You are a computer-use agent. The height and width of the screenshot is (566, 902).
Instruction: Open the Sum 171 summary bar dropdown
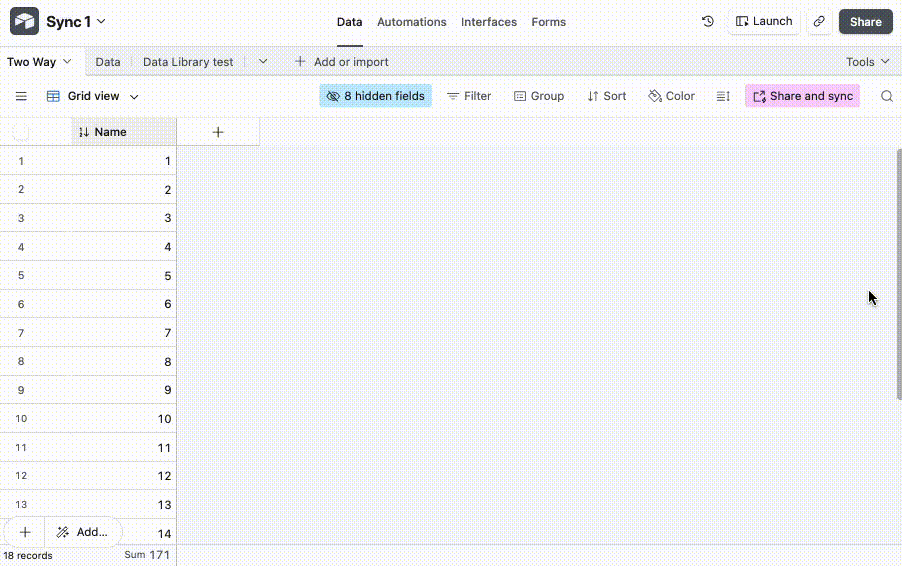[147, 555]
